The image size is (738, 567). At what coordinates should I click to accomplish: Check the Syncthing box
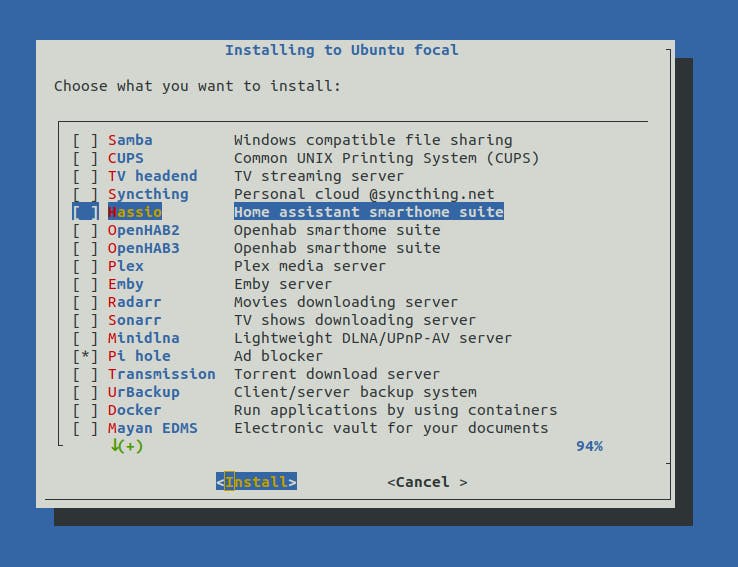pyautogui.click(x=85, y=194)
